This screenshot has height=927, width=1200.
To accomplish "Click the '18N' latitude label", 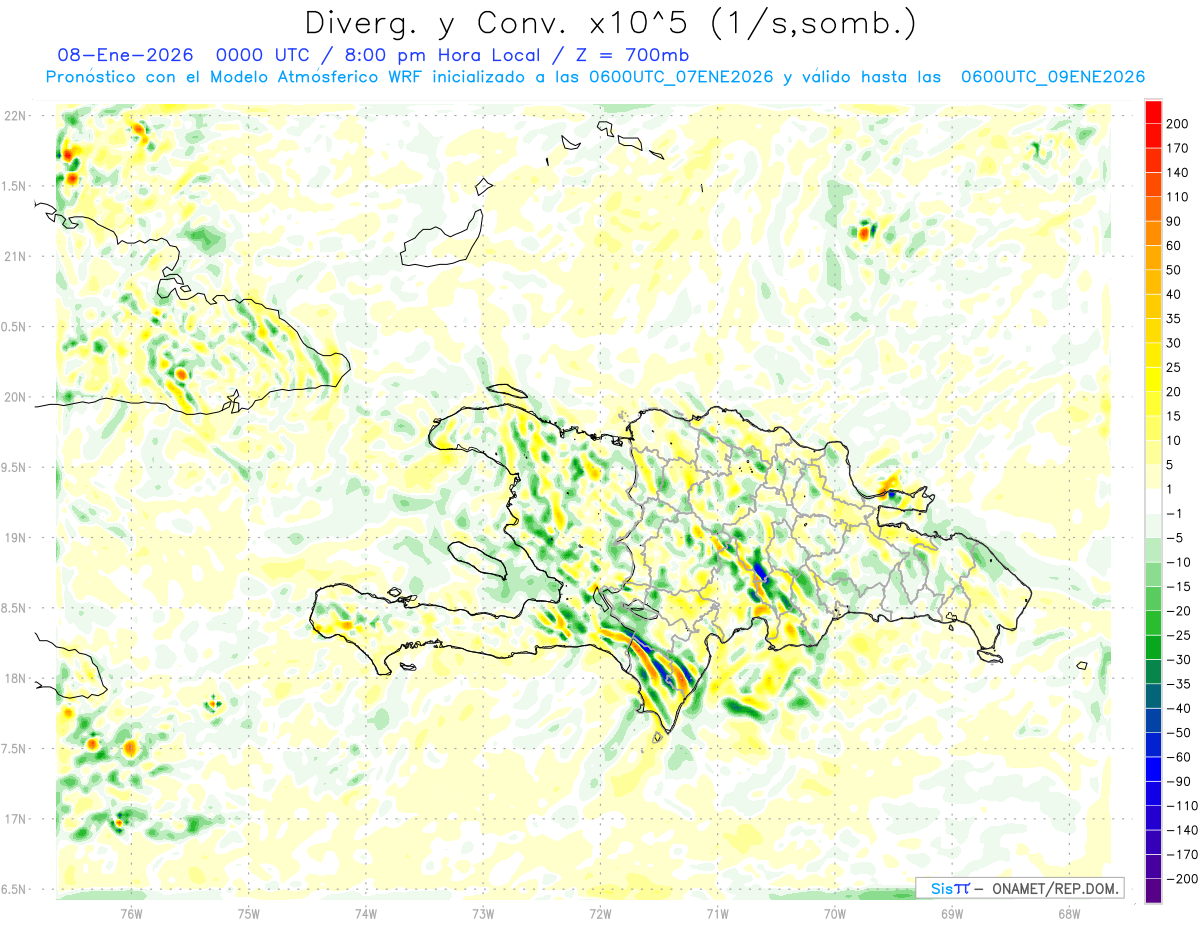I will click(14, 678).
